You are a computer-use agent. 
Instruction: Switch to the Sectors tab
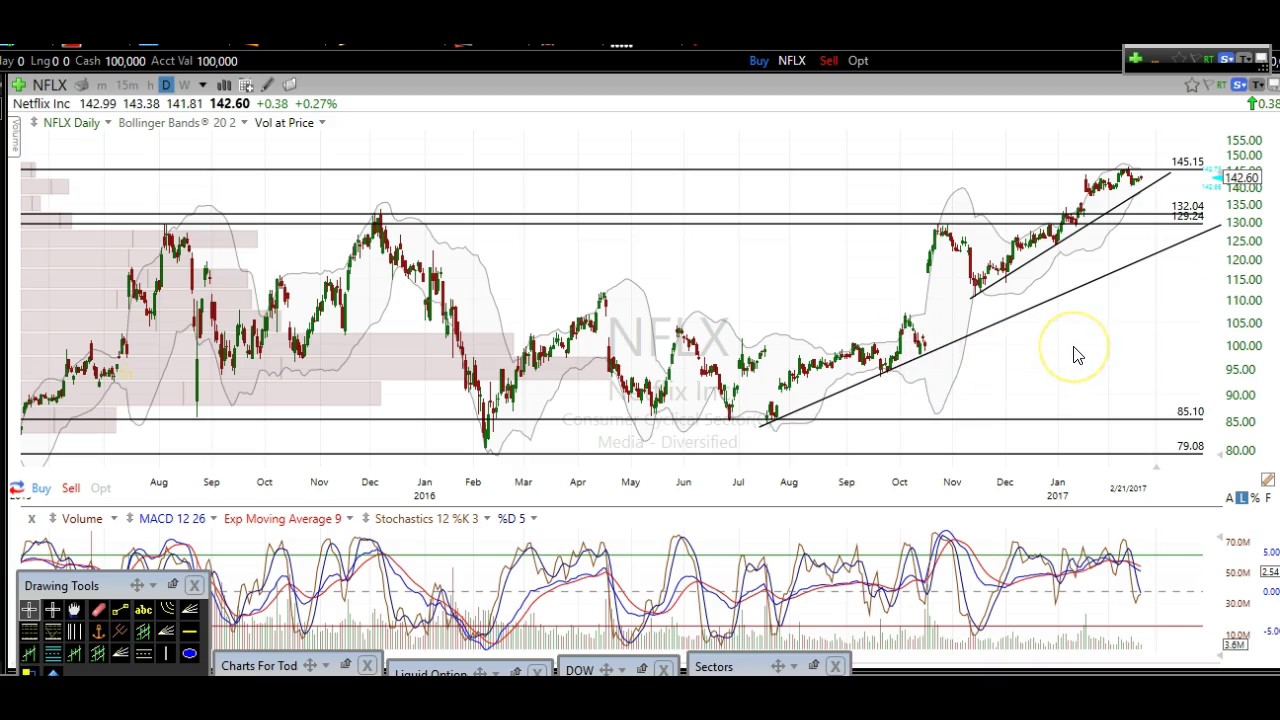pos(713,667)
